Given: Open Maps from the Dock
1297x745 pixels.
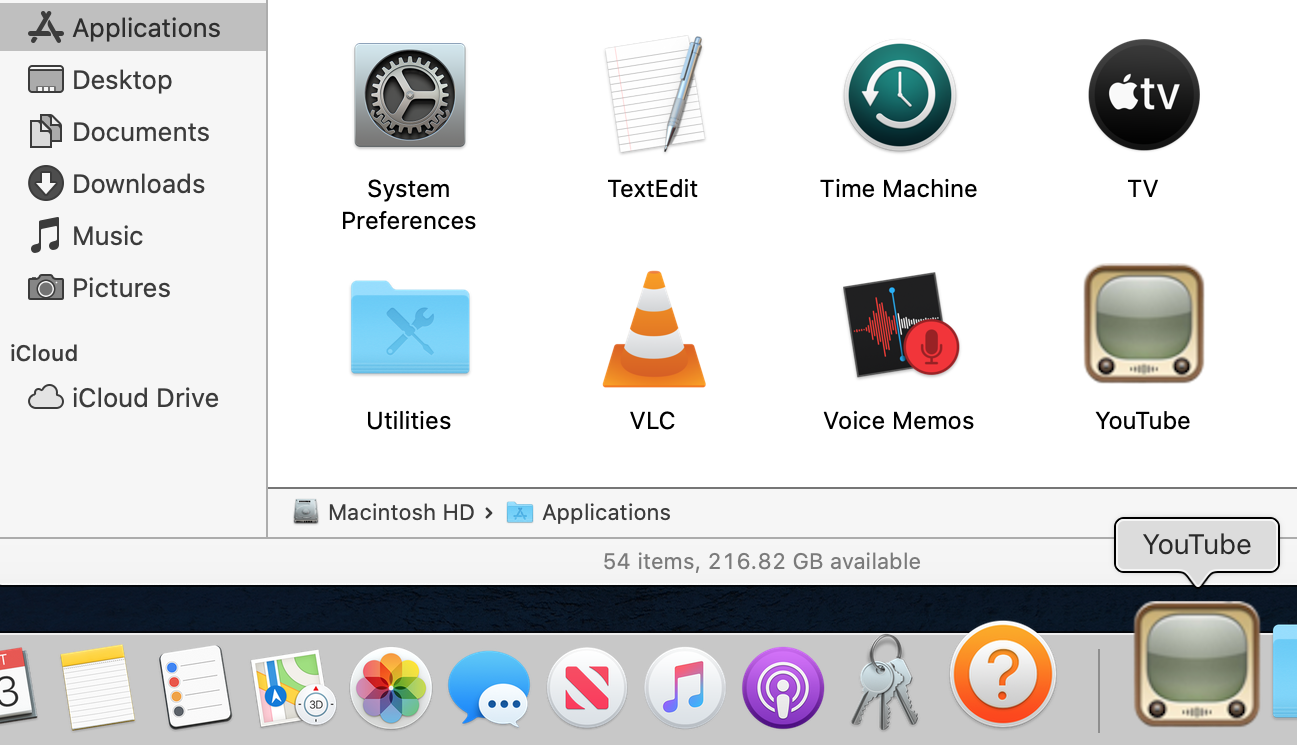Looking at the screenshot, I should pyautogui.click(x=293, y=687).
